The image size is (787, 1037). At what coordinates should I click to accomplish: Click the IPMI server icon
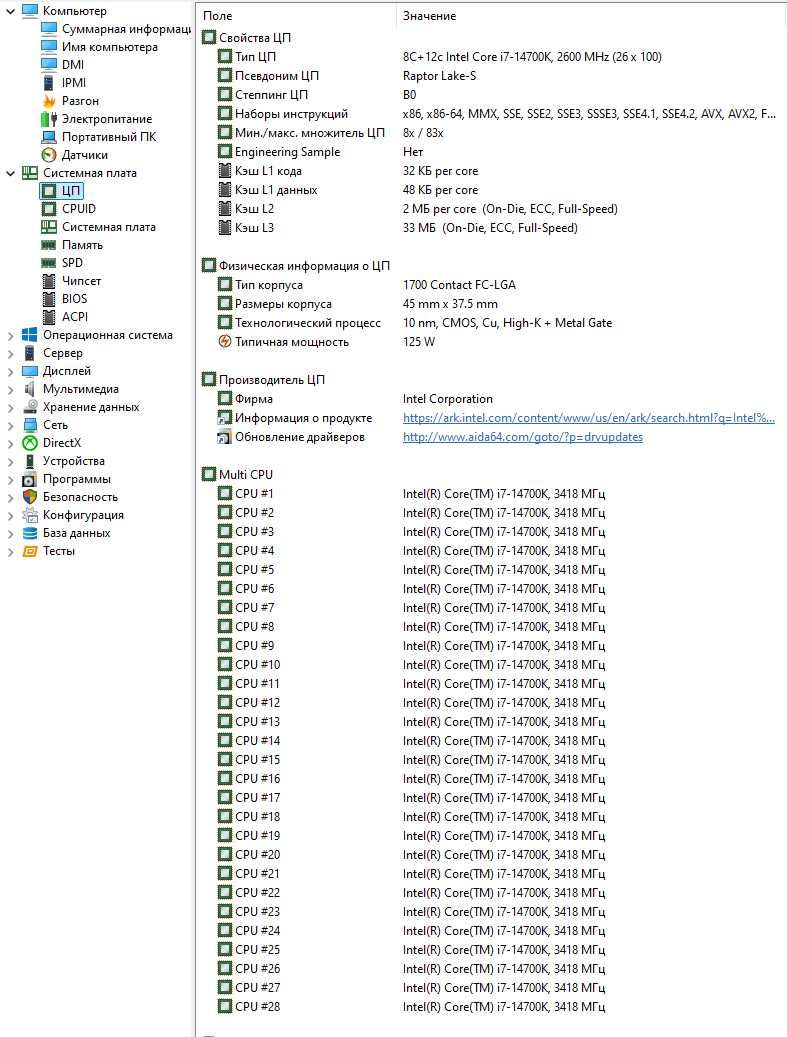pos(49,83)
